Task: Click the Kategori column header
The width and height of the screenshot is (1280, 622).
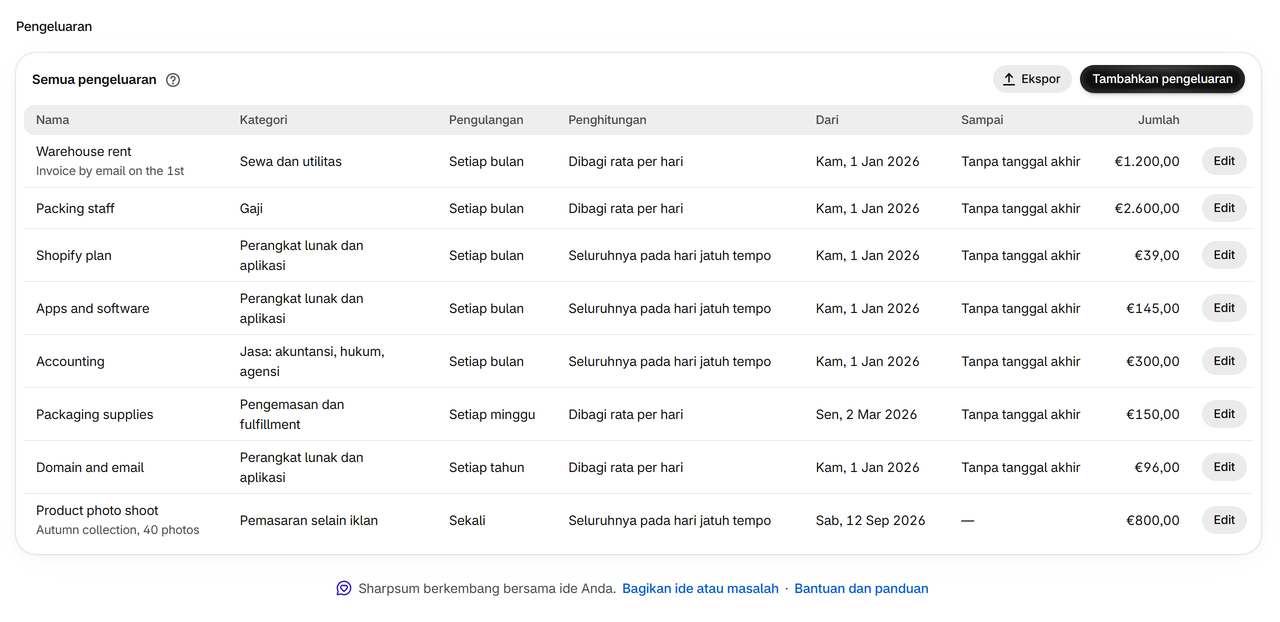Action: [263, 120]
